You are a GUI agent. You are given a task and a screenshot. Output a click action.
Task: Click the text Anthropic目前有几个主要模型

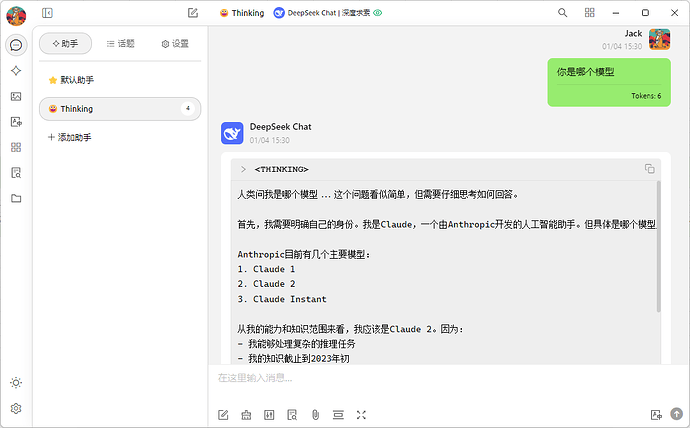point(303,254)
